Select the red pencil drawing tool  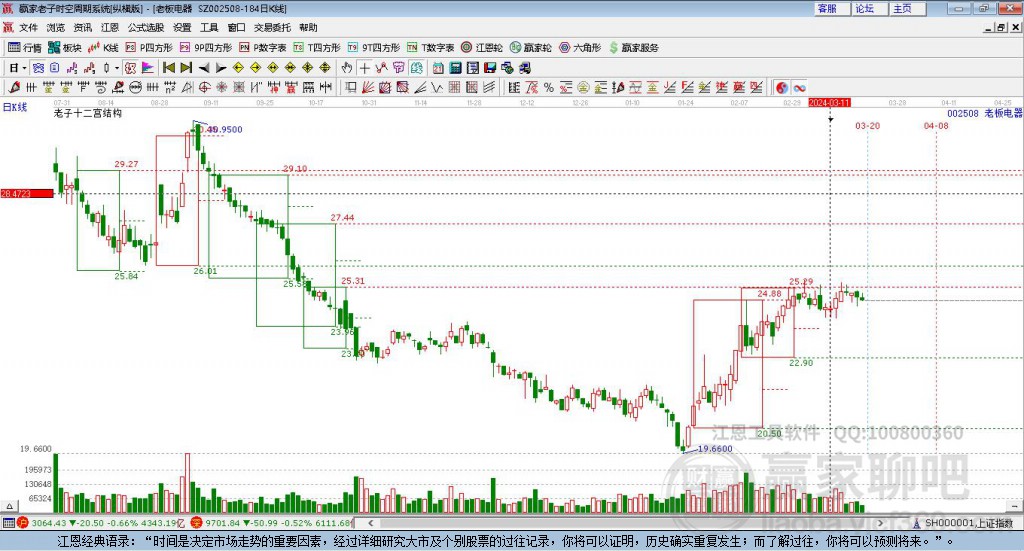[x=14, y=87]
